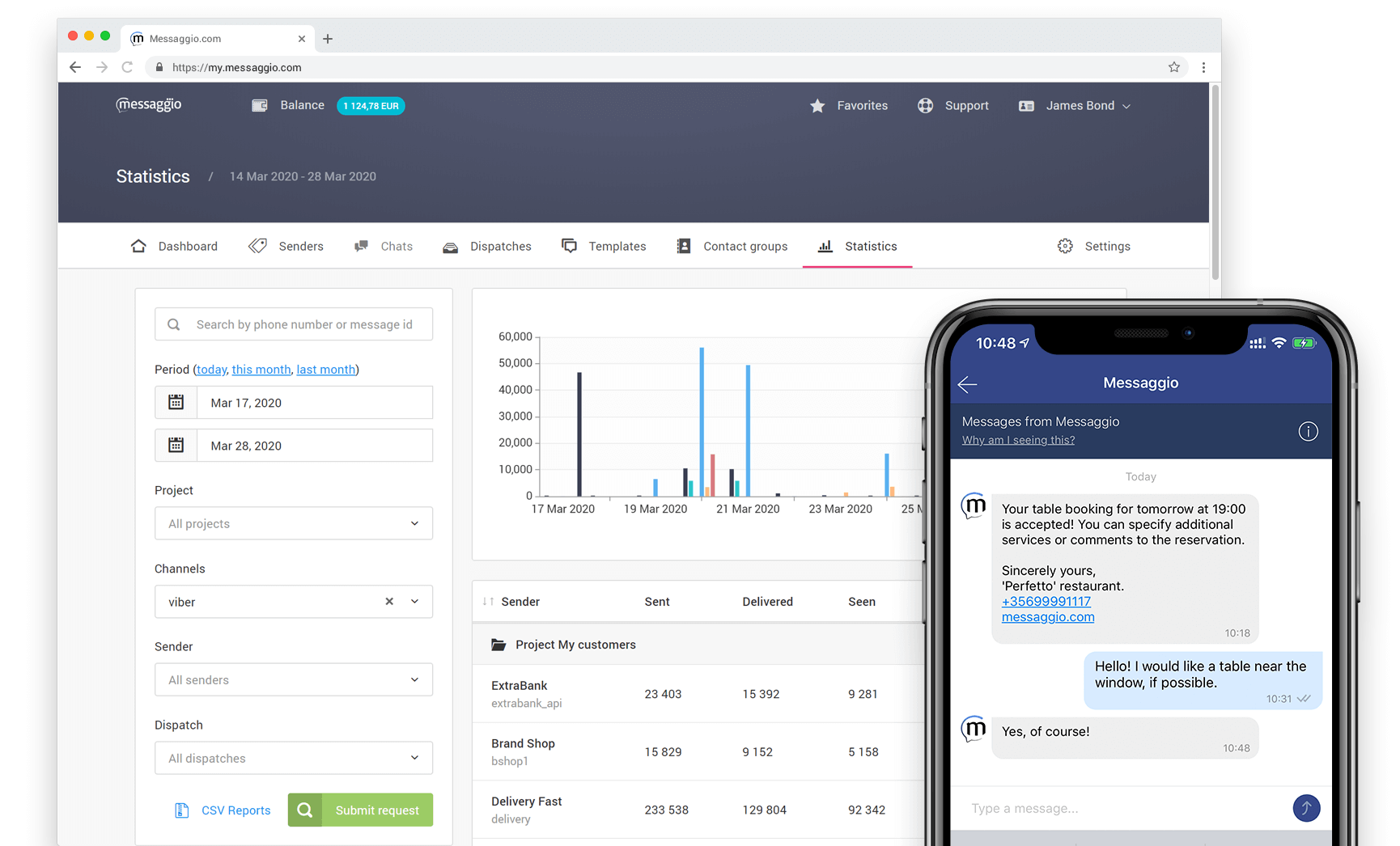Go back with browser back arrow
The width and height of the screenshot is (1400, 846).
75,67
